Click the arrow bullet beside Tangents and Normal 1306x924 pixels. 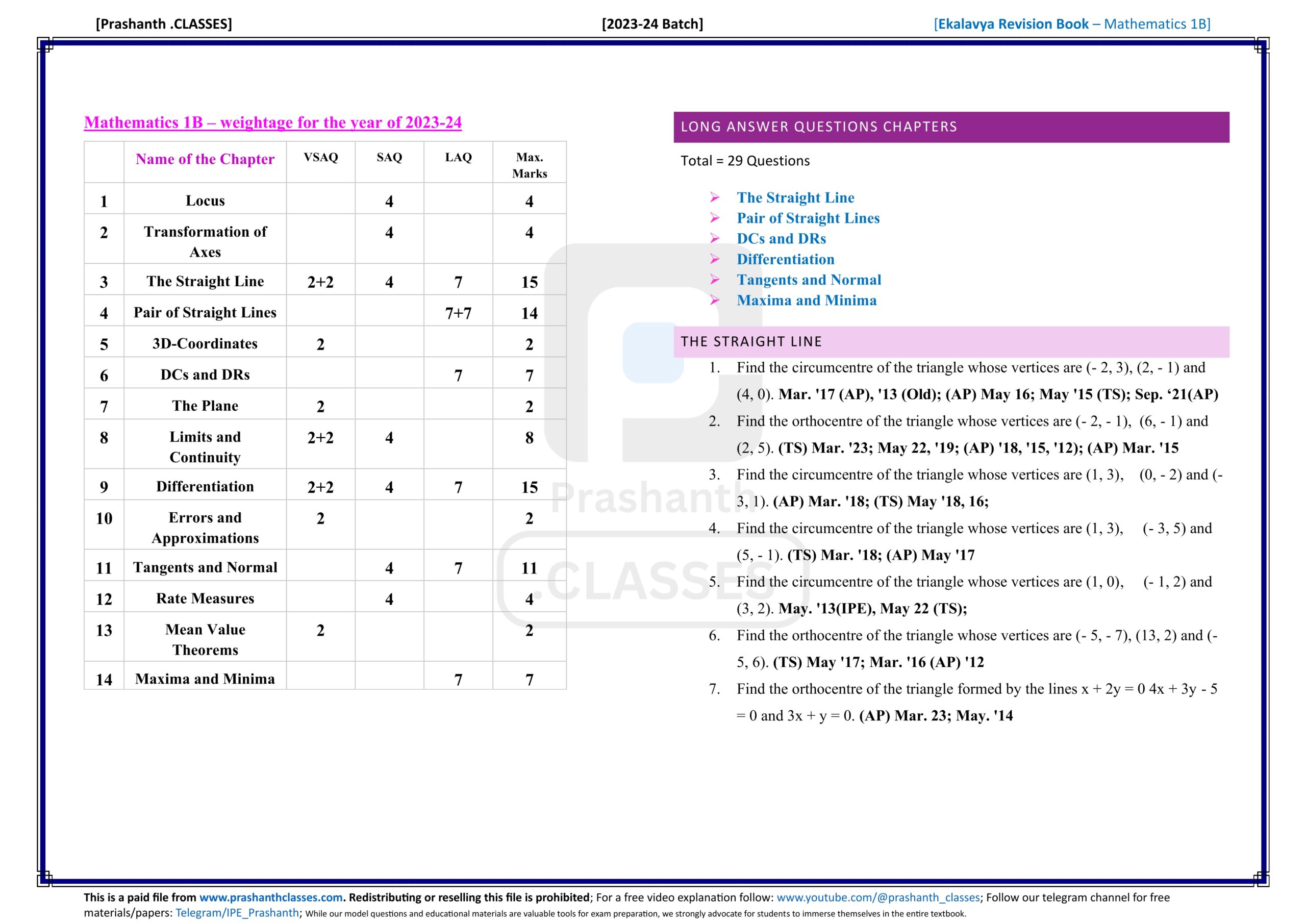click(714, 280)
